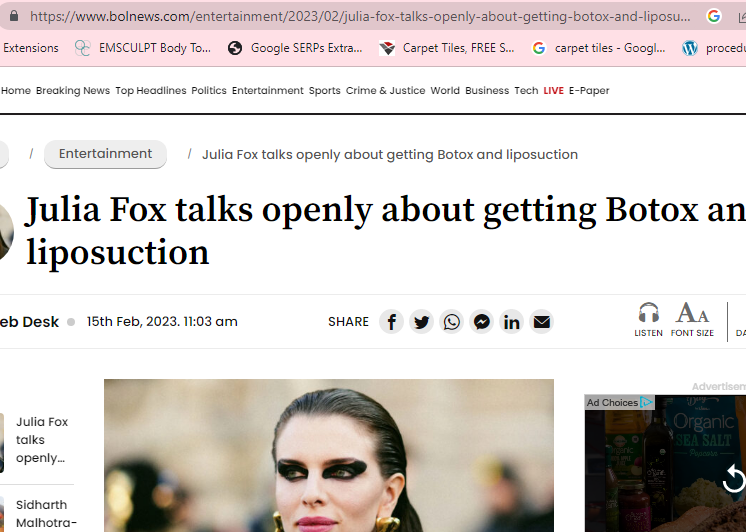The image size is (746, 532).
Task: Share article on LinkedIn
Action: click(x=511, y=322)
